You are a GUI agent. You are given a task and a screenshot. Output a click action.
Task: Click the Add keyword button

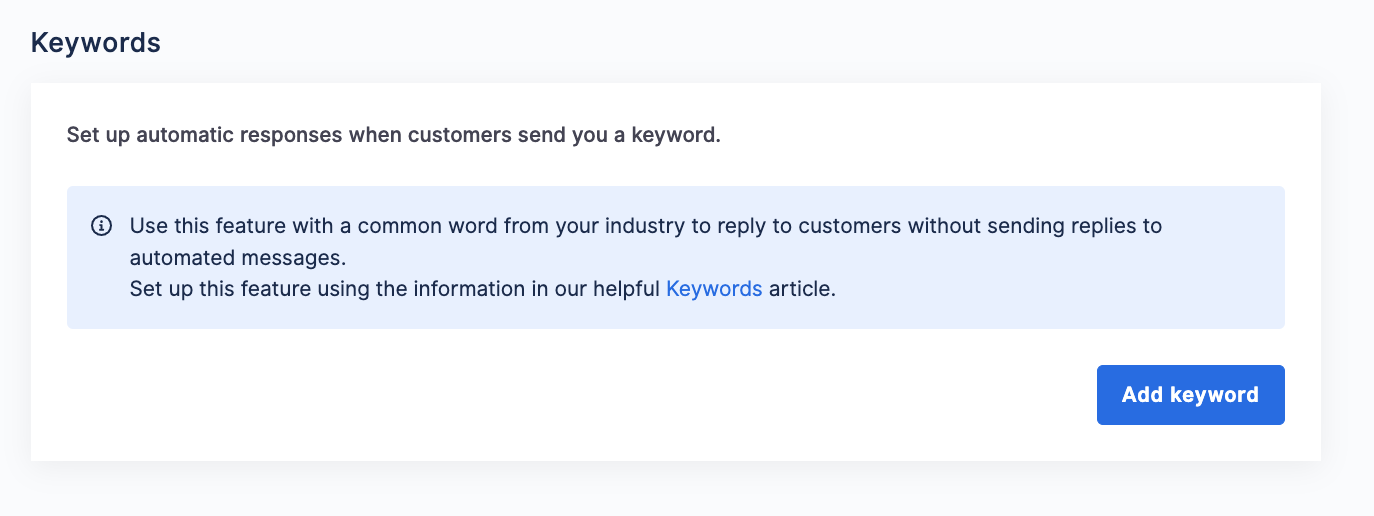point(1190,395)
